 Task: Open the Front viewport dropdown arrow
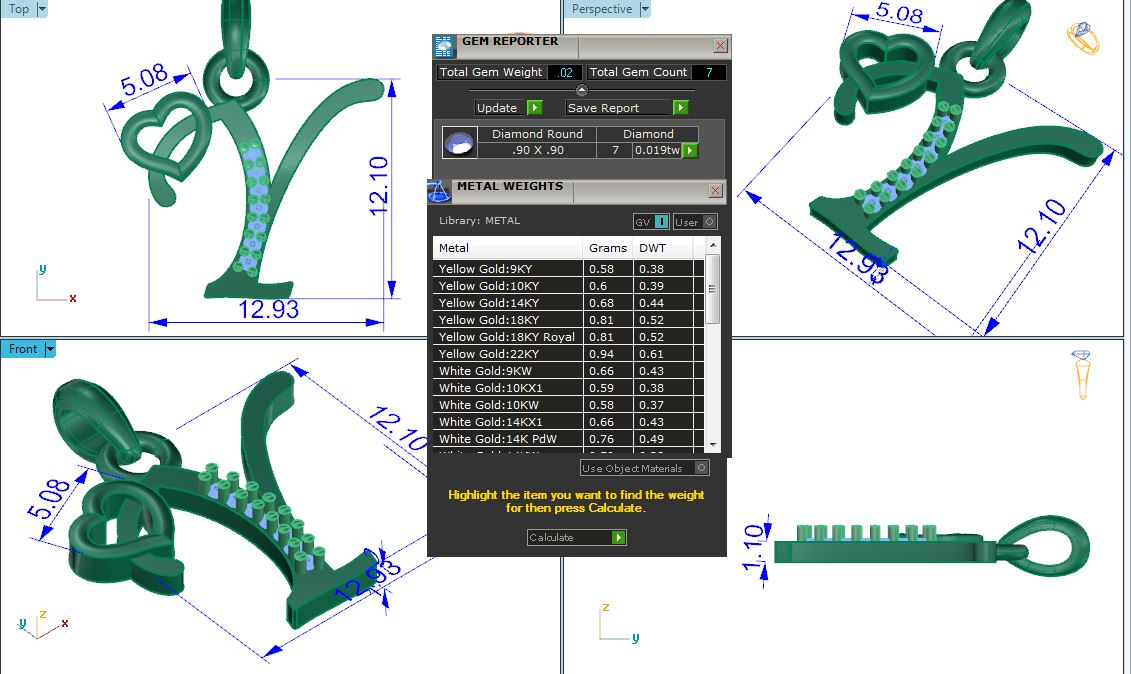(x=50, y=349)
